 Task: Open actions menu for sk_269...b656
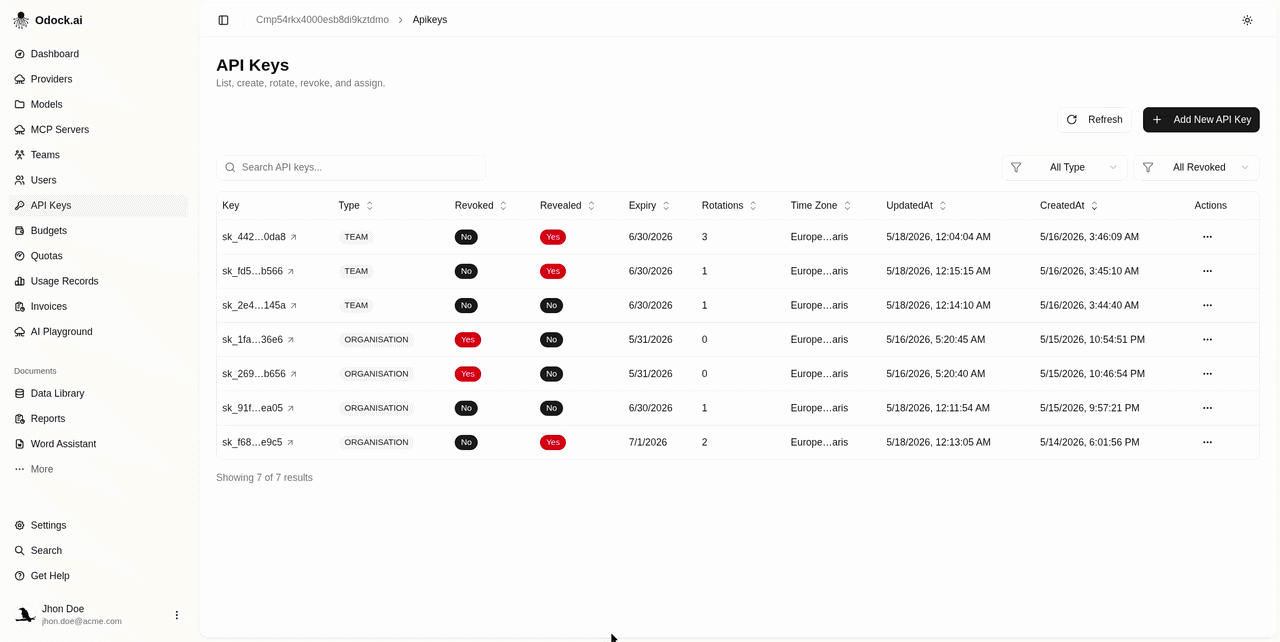pyautogui.click(x=1207, y=374)
